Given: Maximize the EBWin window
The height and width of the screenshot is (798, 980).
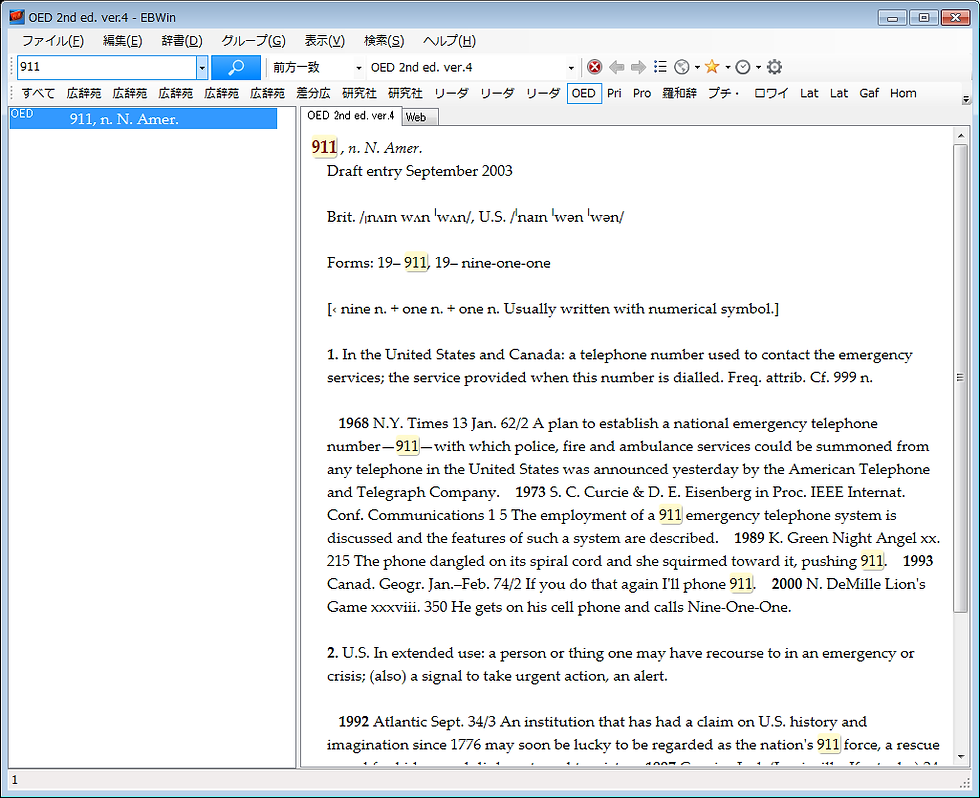Looking at the screenshot, I should coord(924,17).
